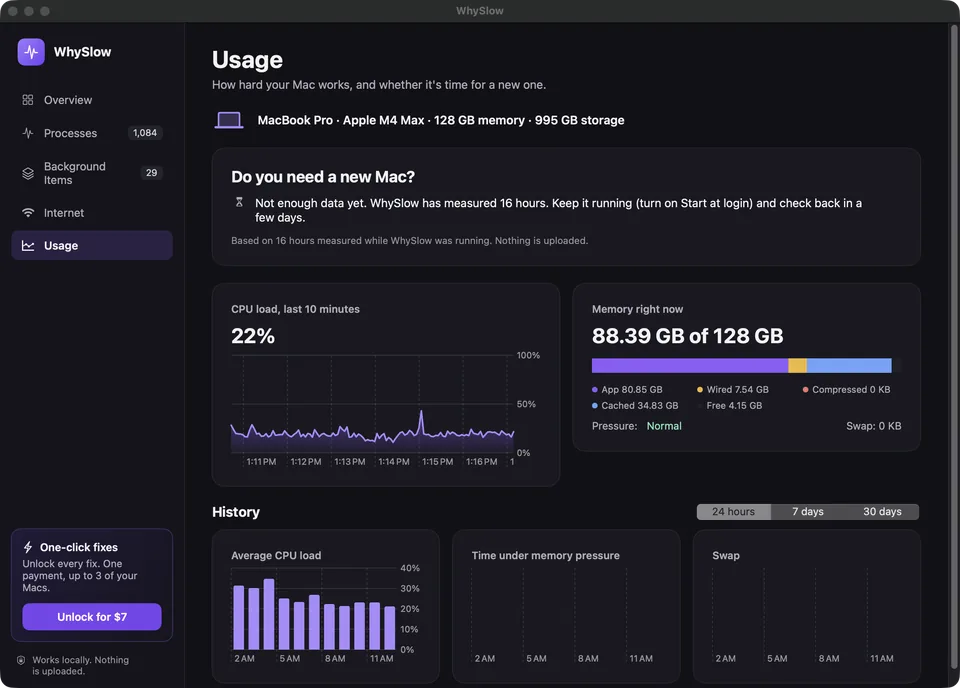
Task: Click the Background Items count badge 29
Action: pyautogui.click(x=151, y=173)
